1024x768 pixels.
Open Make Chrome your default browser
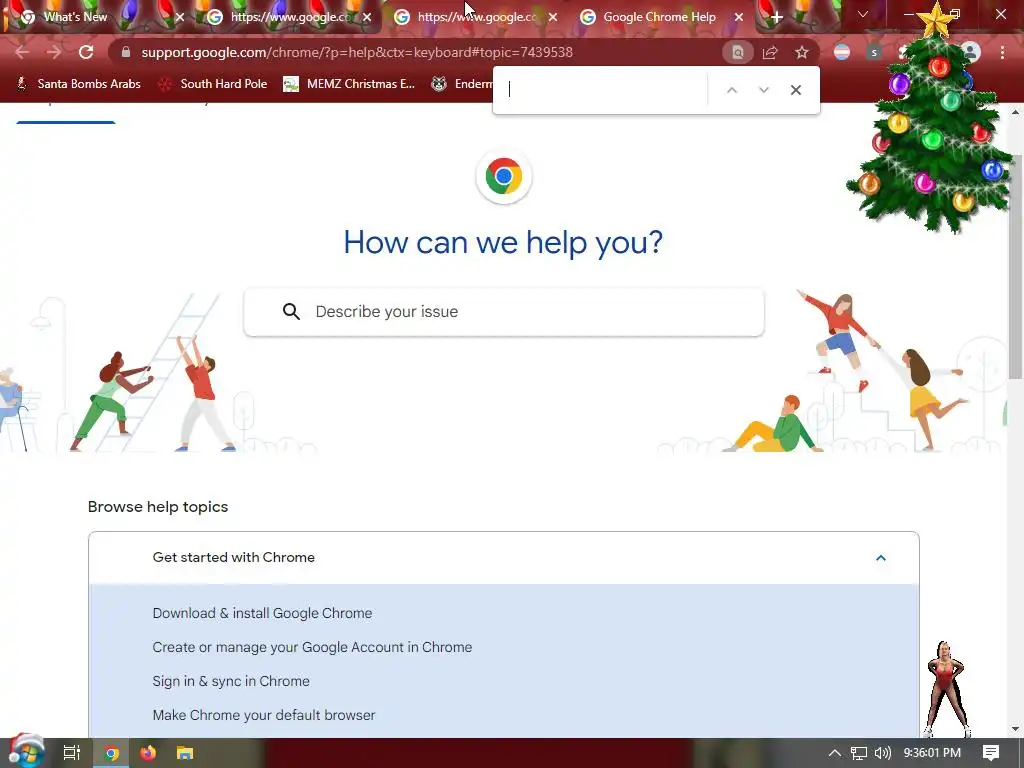click(264, 715)
